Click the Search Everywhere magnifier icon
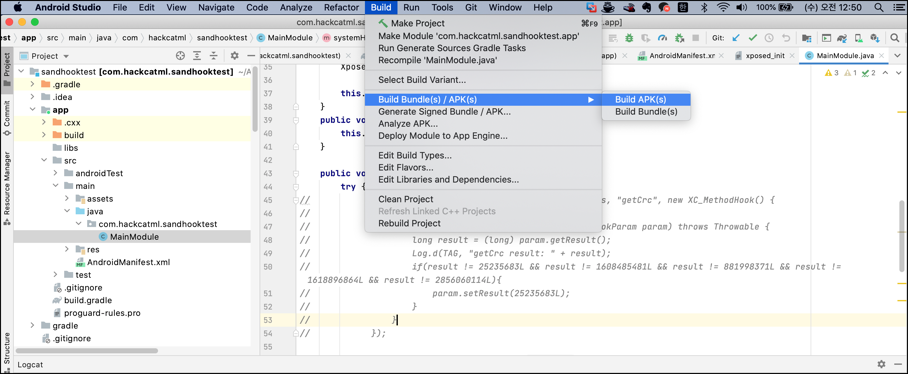The height and width of the screenshot is (374, 908). (894, 38)
